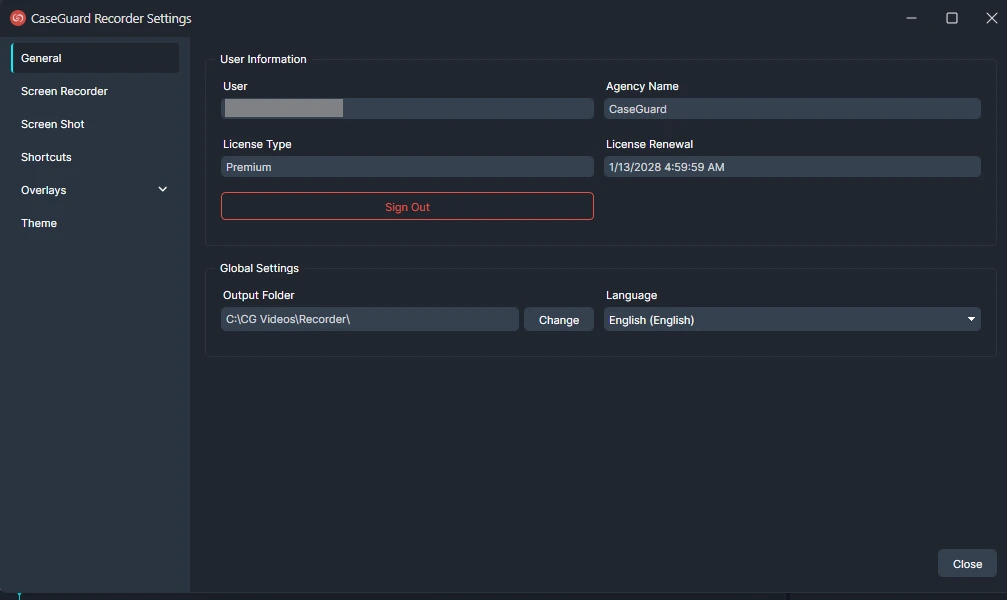Open the Overlays section
The width and height of the screenshot is (1007, 600).
95,190
